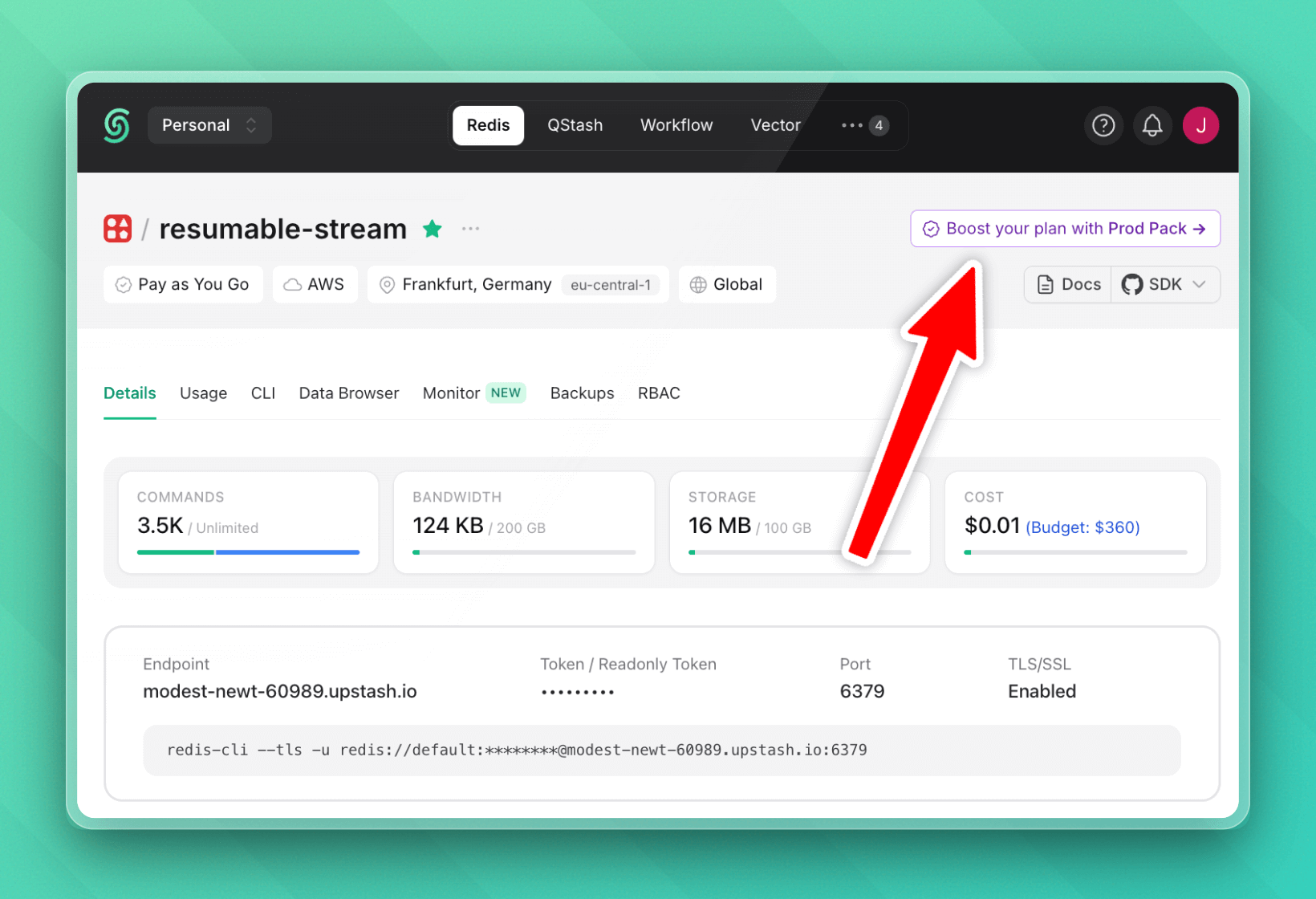Click the red Redis database icon
Image resolution: width=1316 pixels, height=899 pixels.
tap(118, 229)
